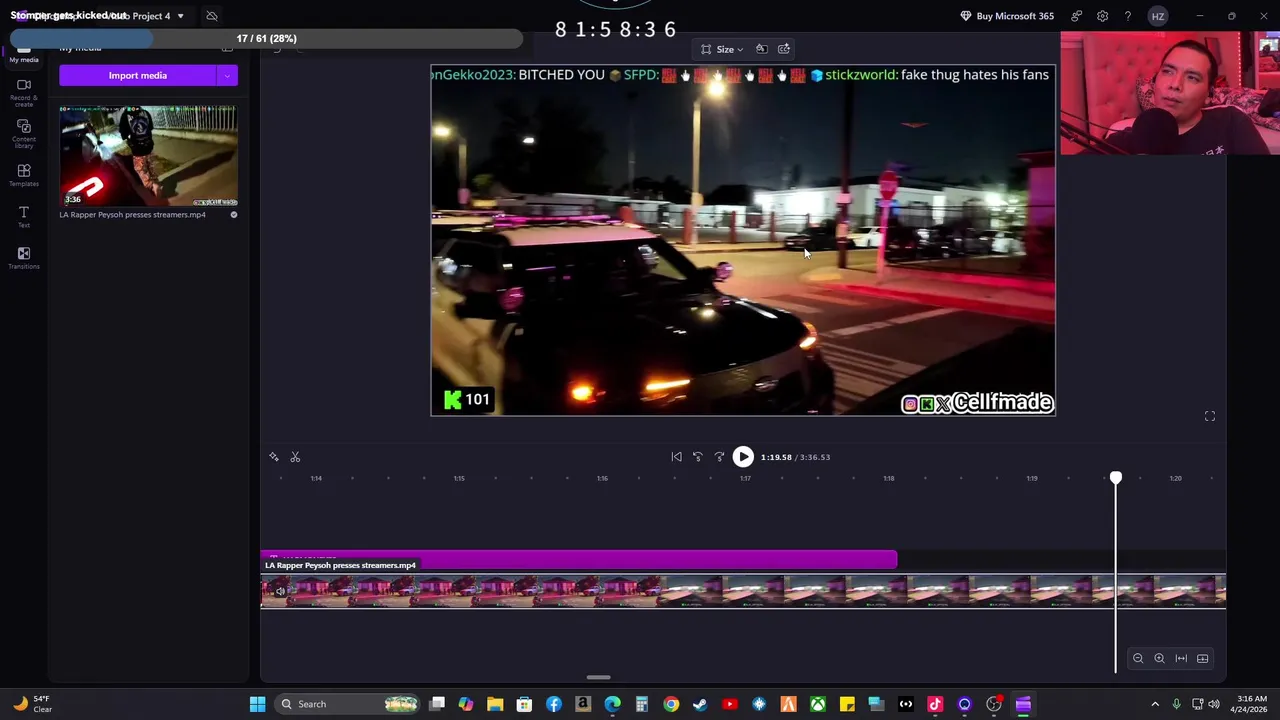
Task: Click the rightmost preview toolbar icon
Action: coord(784,49)
